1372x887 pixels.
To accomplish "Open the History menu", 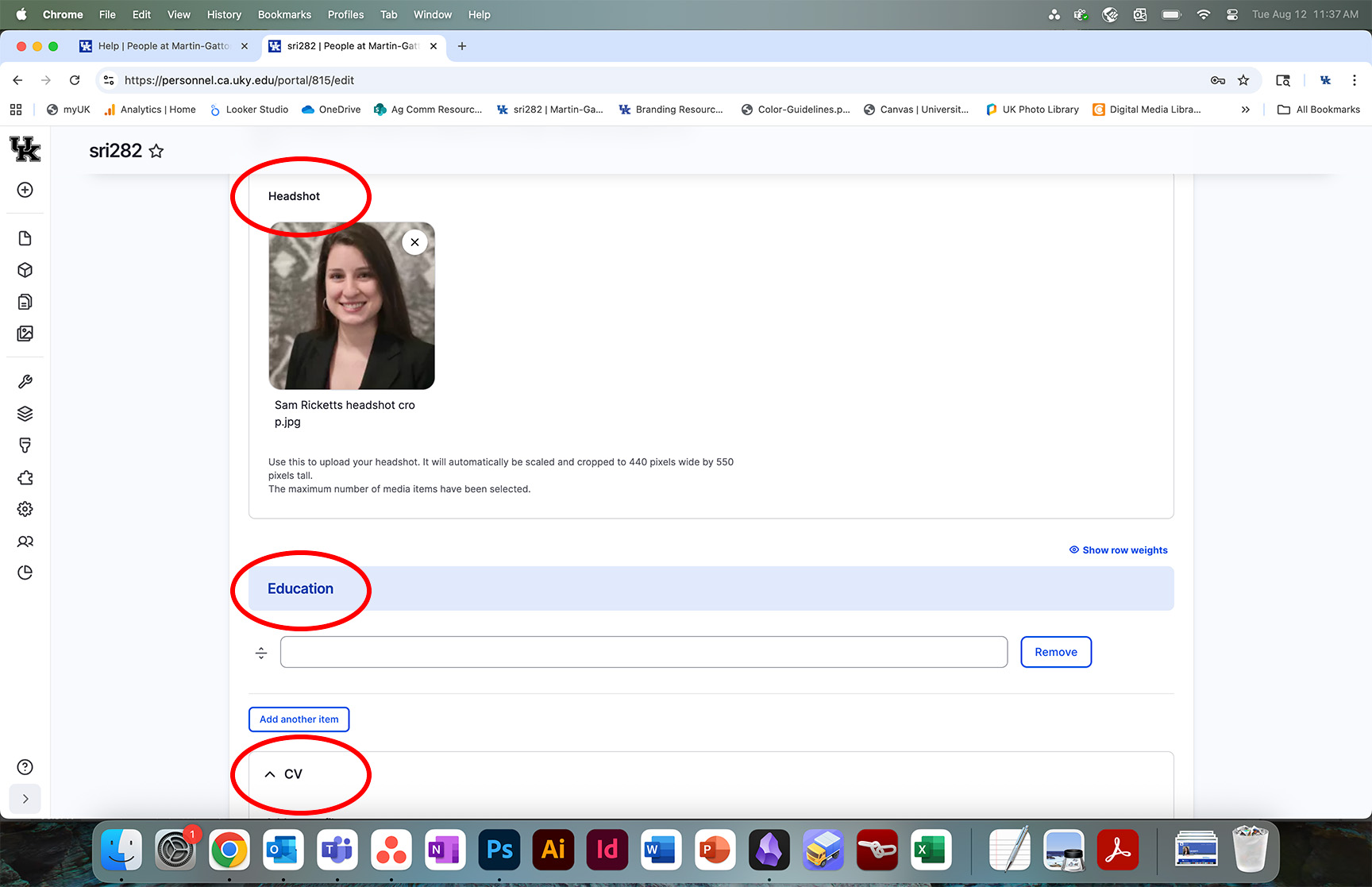I will click(x=224, y=14).
